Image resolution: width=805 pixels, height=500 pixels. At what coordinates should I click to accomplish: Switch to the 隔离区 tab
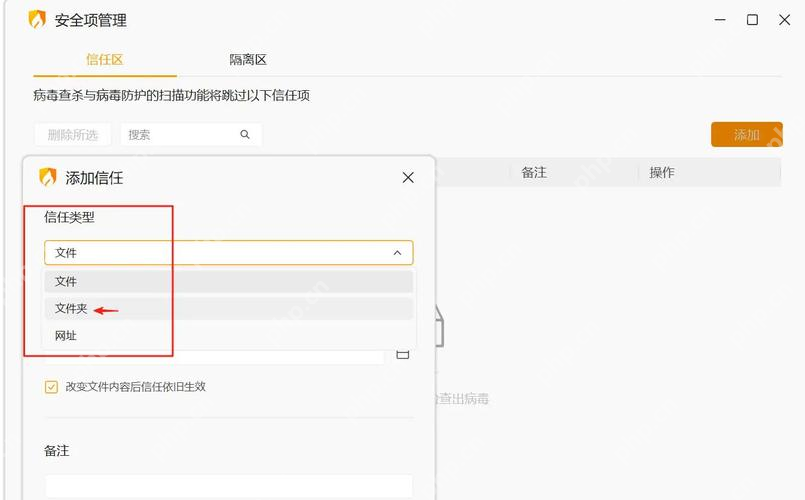(248, 60)
